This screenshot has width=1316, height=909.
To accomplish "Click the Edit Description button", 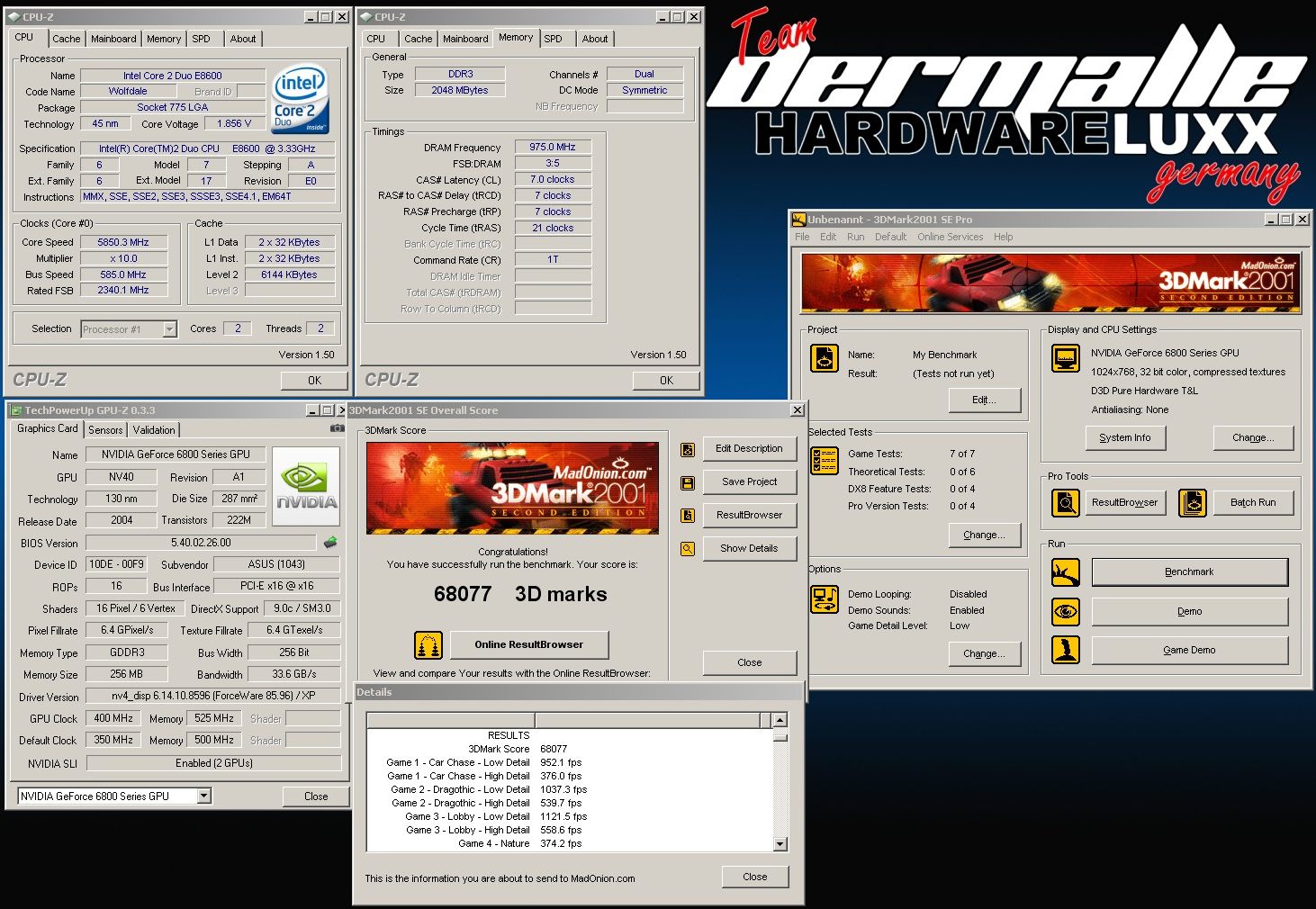I will pos(749,448).
